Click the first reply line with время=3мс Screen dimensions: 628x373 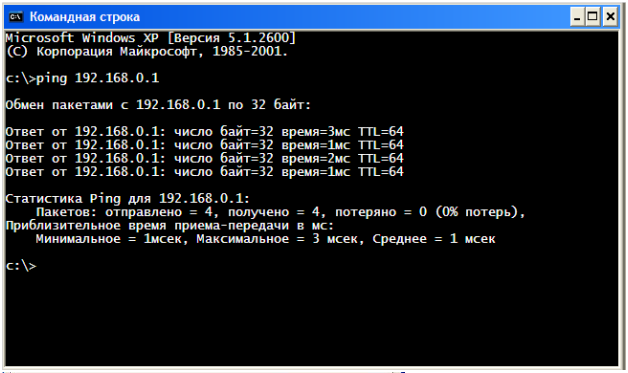[205, 132]
